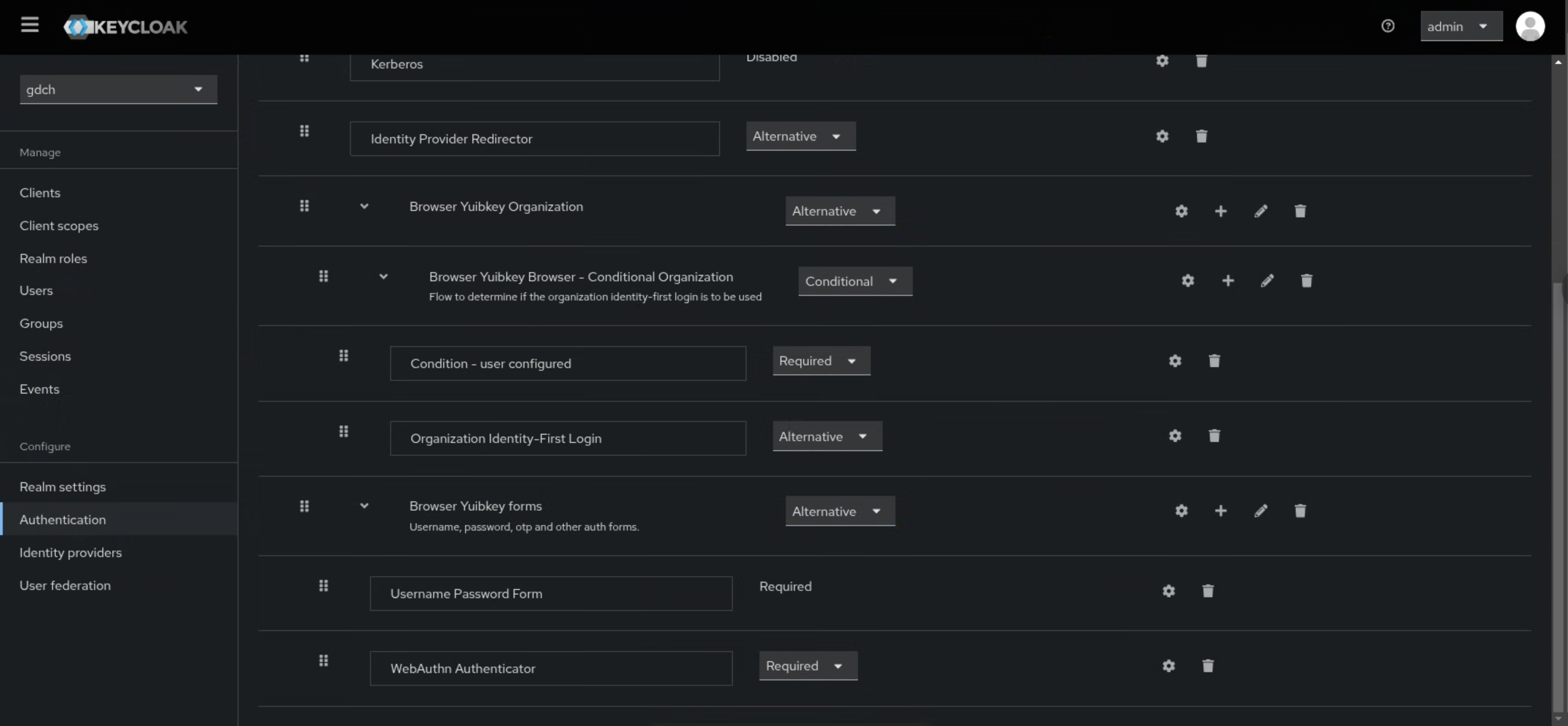The width and height of the screenshot is (1568, 726).
Task: Navigate to Client scopes page
Action: [x=59, y=226]
